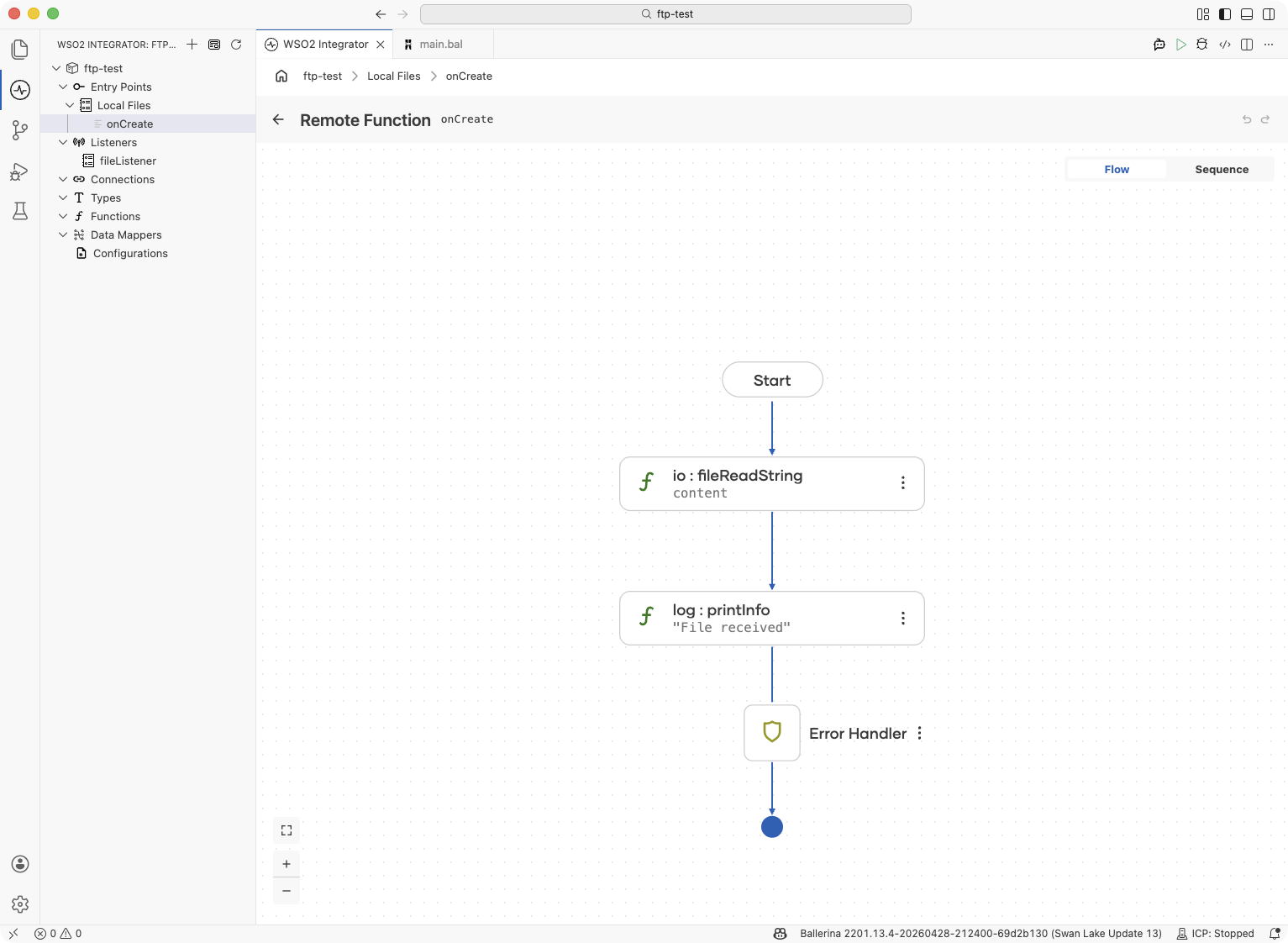
Task: Go to the home icon in breadcrumb
Action: pos(281,76)
